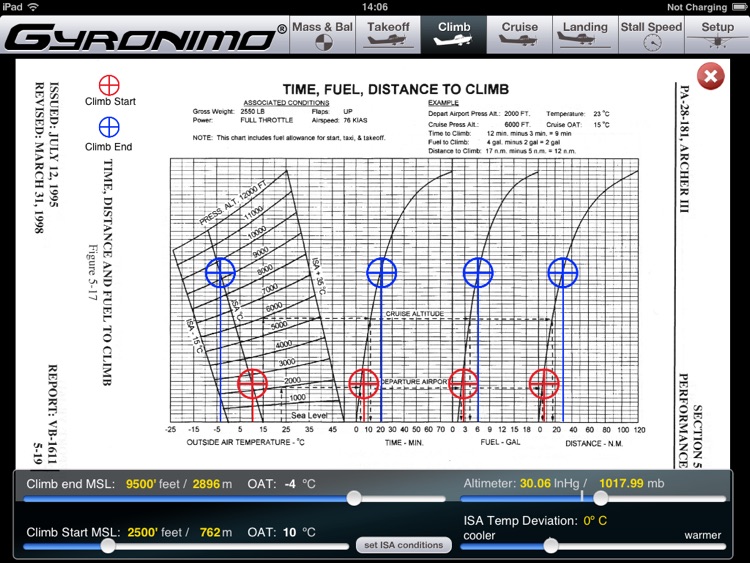Select red climb-start marker on fuel chart
The height and width of the screenshot is (563, 750).
[463, 384]
